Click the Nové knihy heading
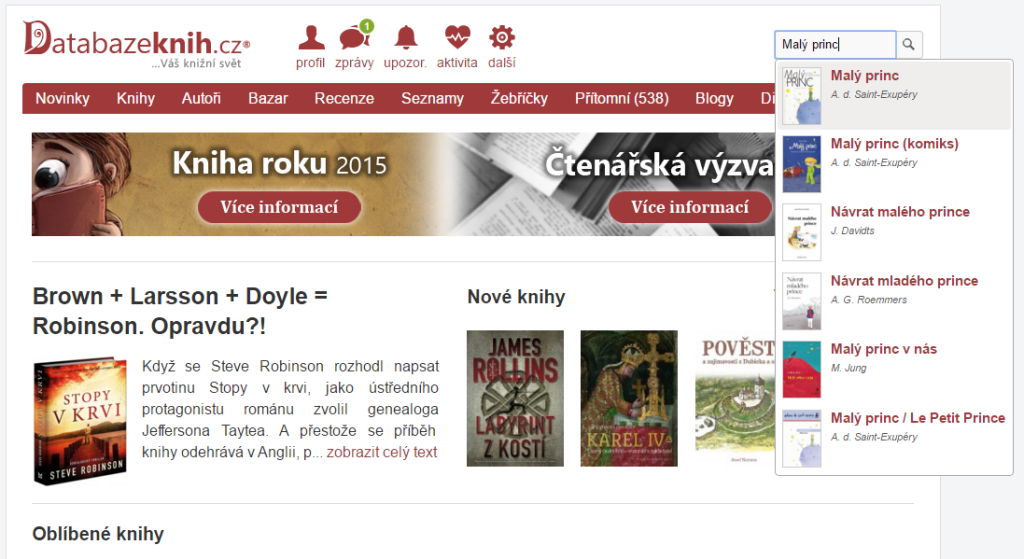1024x559 pixels. click(516, 297)
